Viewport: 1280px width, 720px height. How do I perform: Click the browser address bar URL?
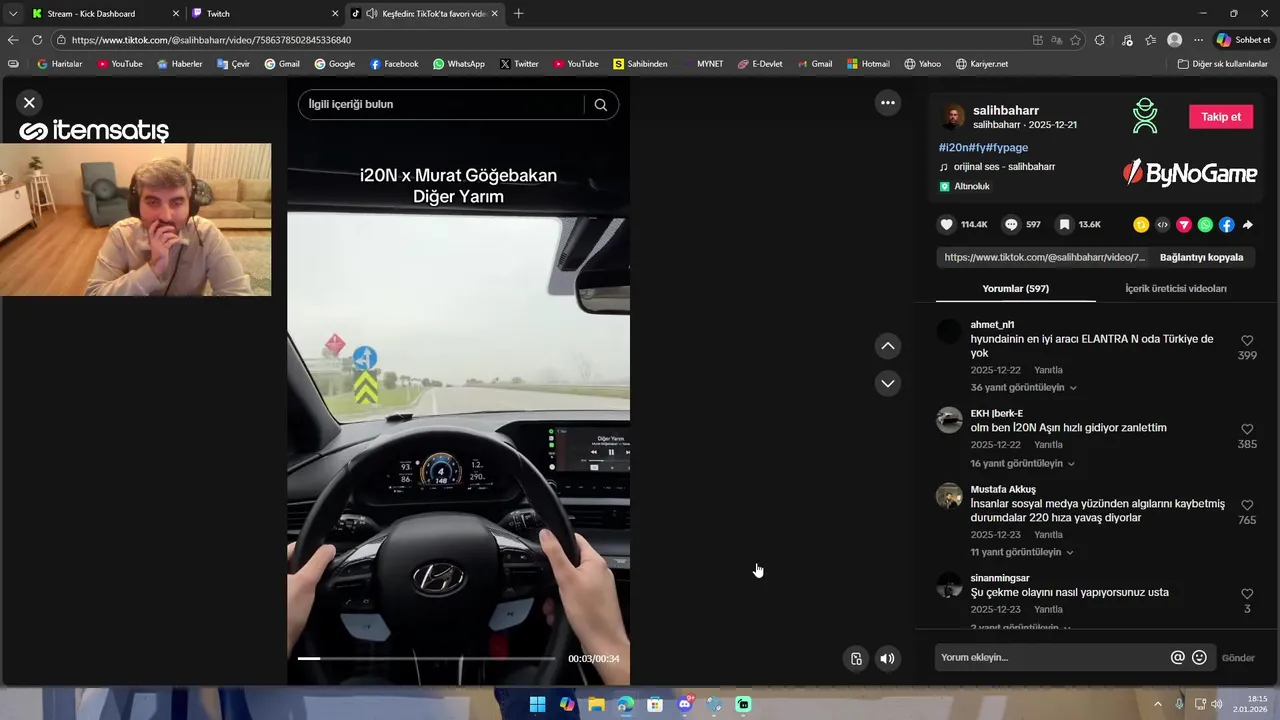(x=211, y=40)
